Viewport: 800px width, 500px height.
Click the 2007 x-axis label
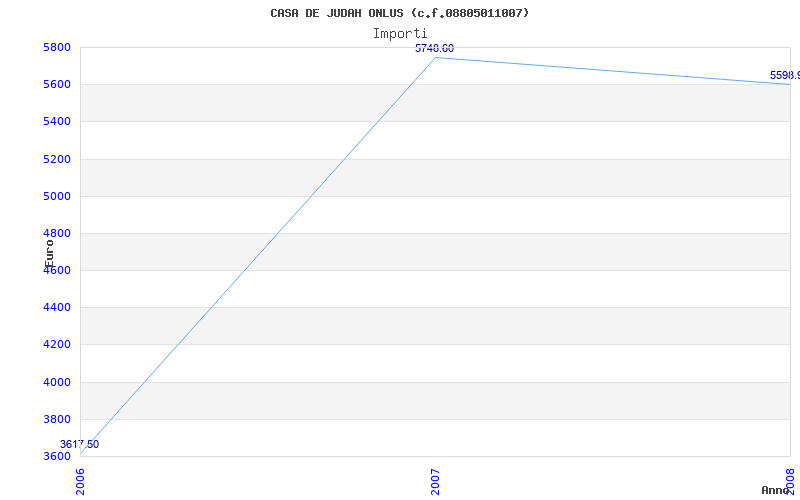coord(435,482)
